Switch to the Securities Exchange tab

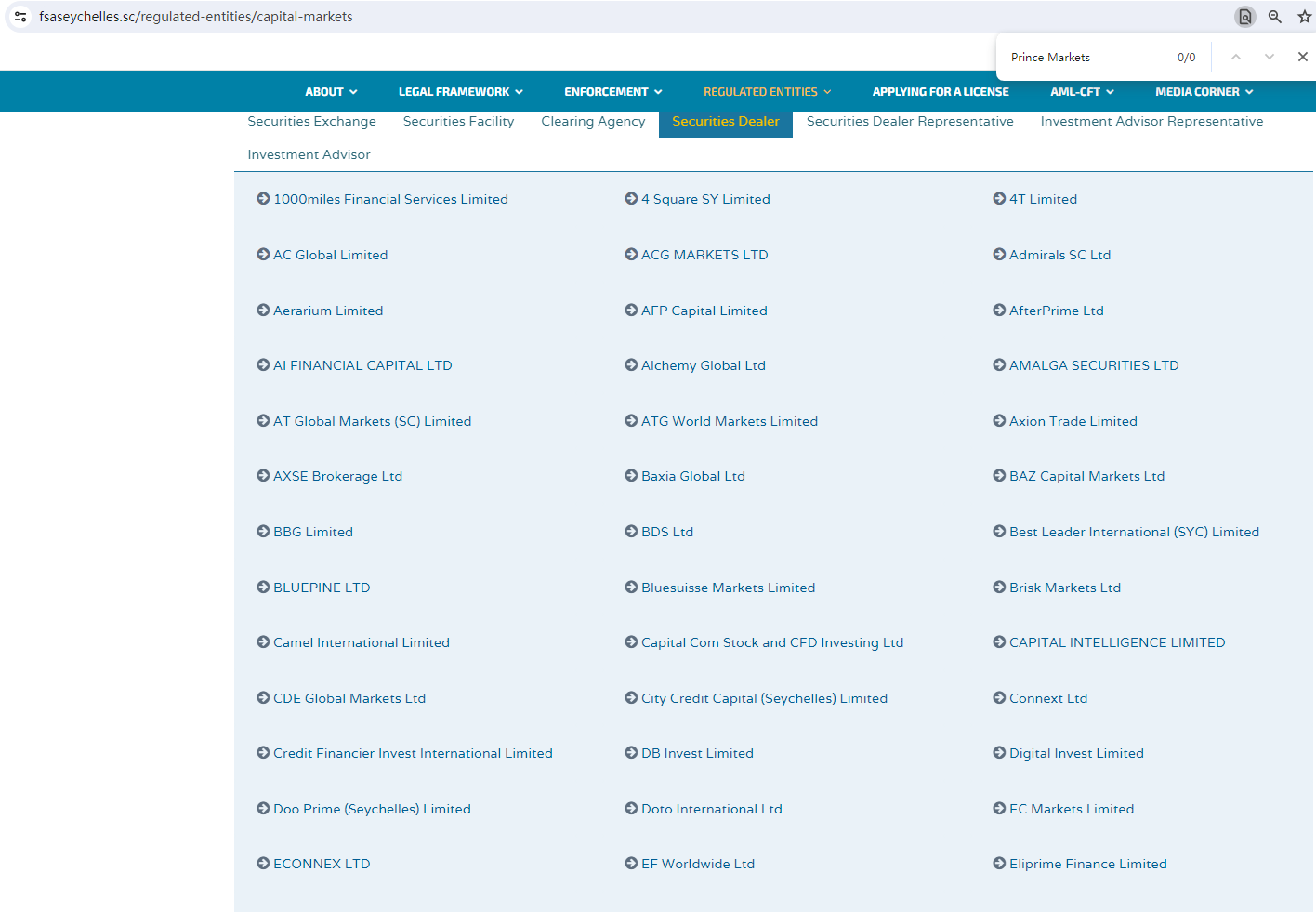click(311, 122)
